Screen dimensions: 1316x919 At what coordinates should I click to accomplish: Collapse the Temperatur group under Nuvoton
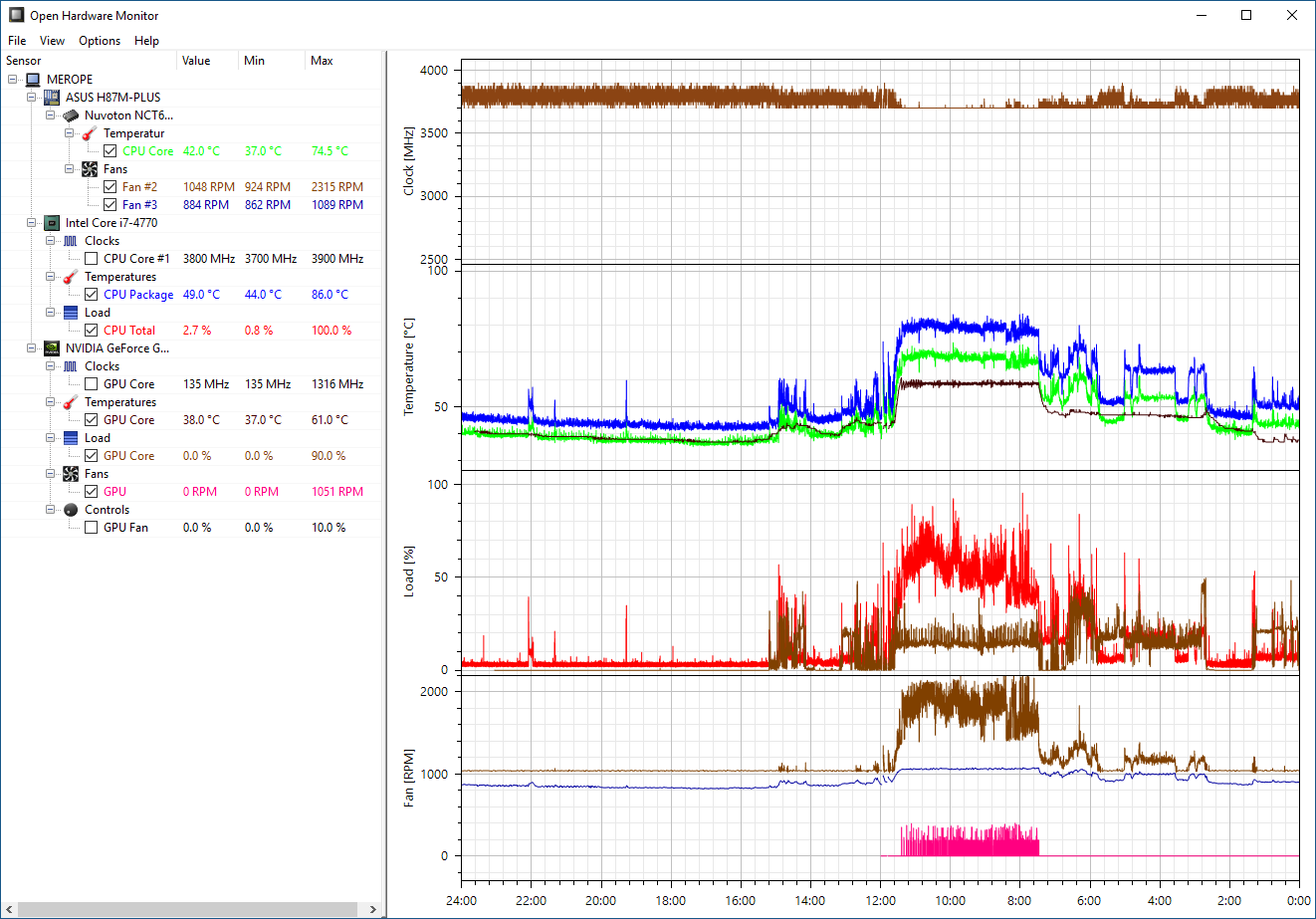click(69, 133)
